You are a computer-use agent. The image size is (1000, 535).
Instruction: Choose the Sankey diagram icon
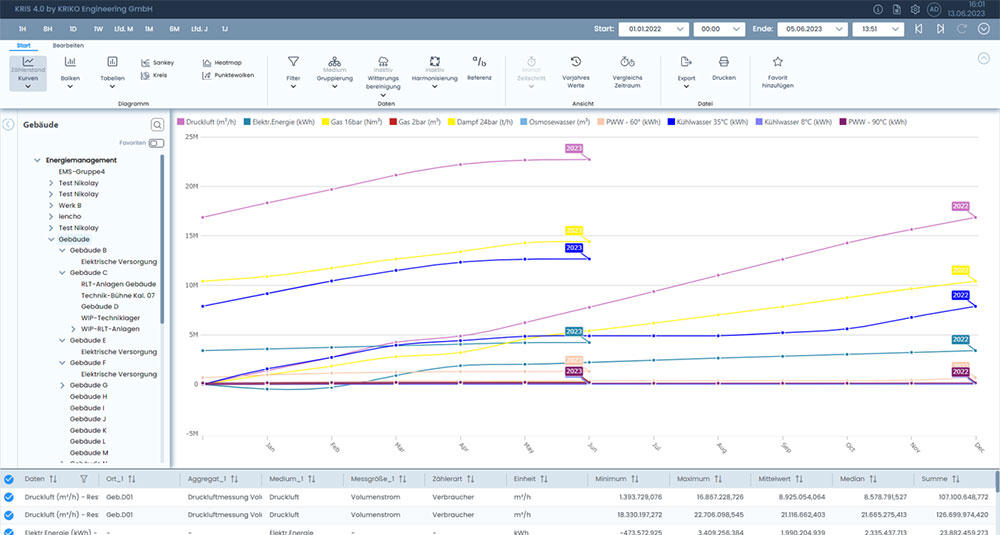pos(145,62)
